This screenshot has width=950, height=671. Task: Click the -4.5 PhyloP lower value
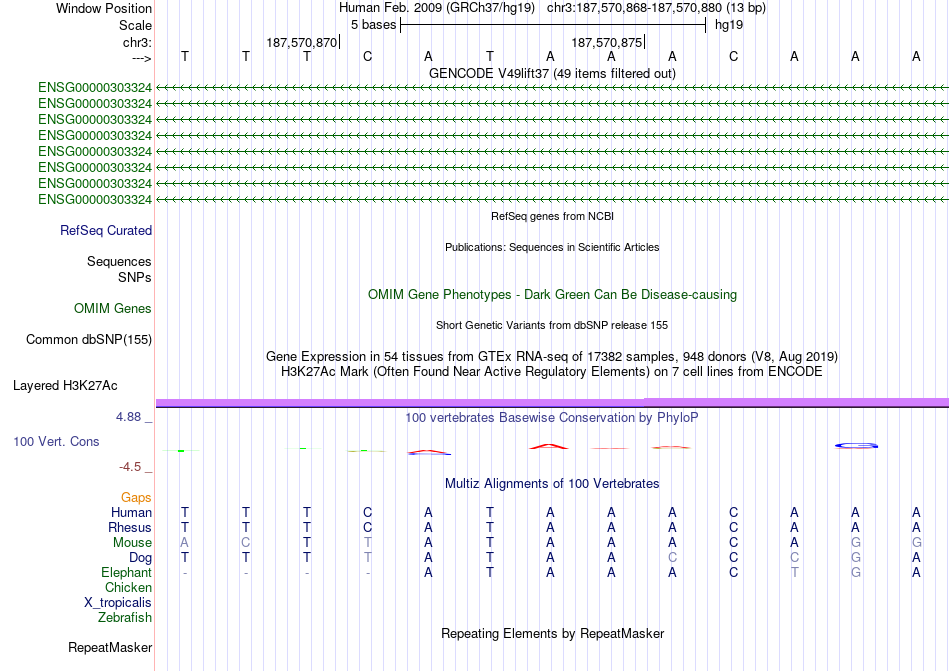(x=130, y=467)
